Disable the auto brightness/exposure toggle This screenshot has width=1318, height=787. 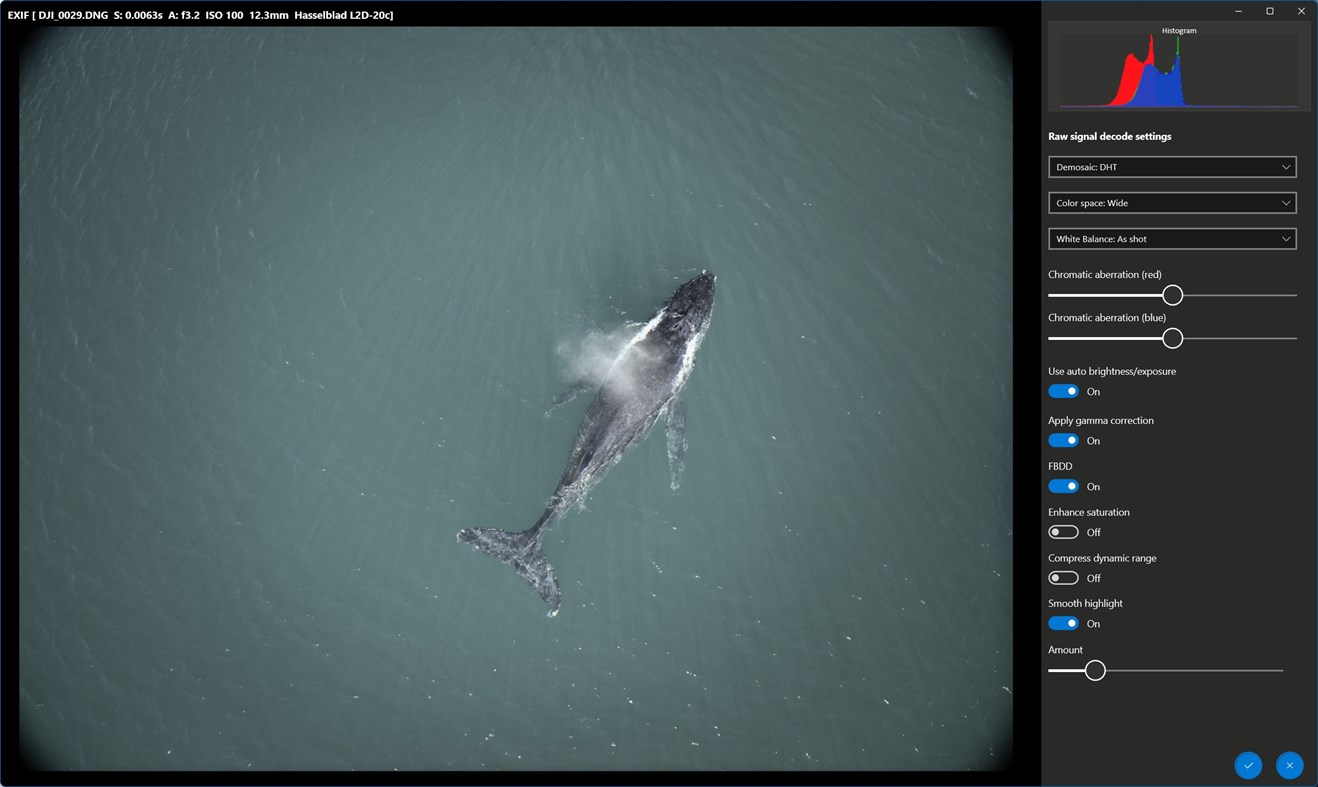(x=1063, y=390)
